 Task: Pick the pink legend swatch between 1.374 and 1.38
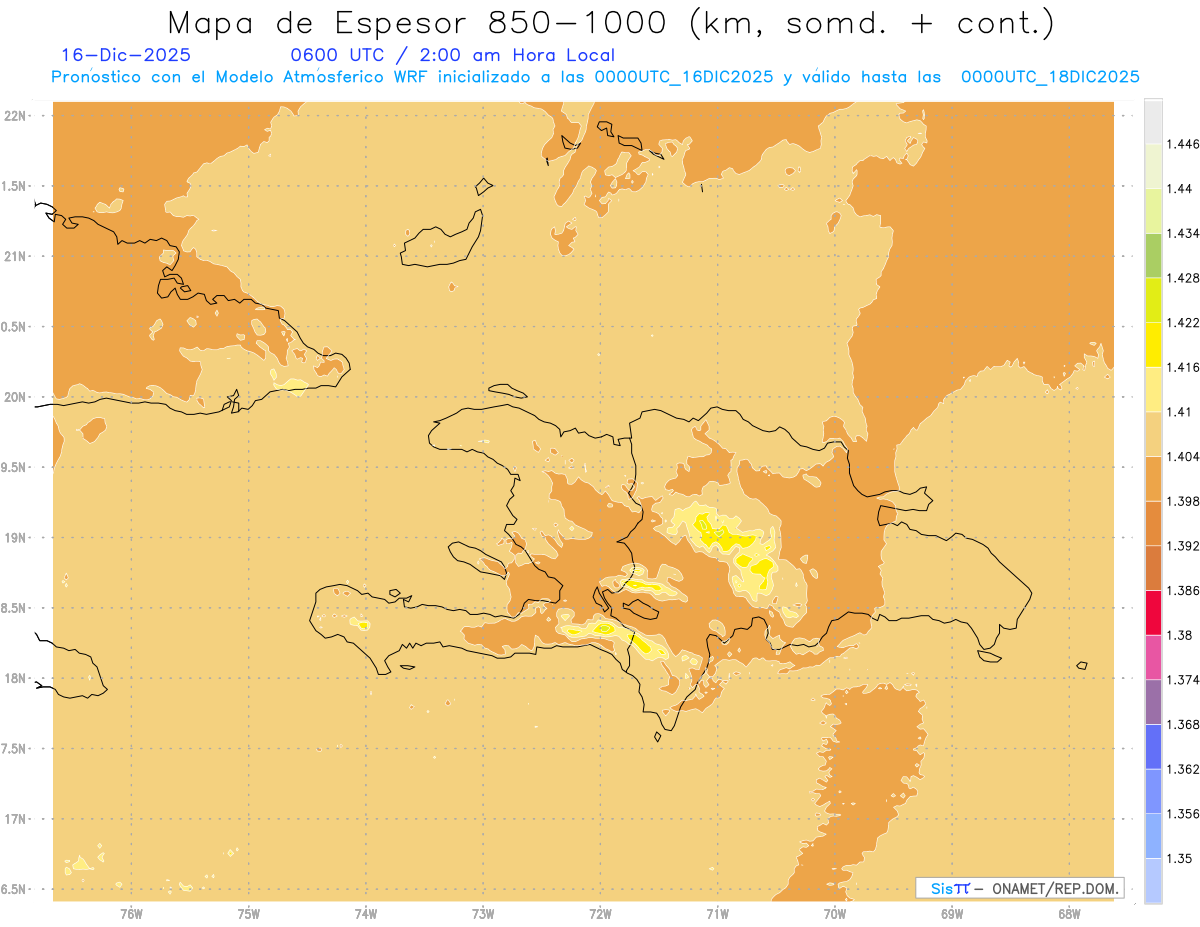tap(1153, 657)
